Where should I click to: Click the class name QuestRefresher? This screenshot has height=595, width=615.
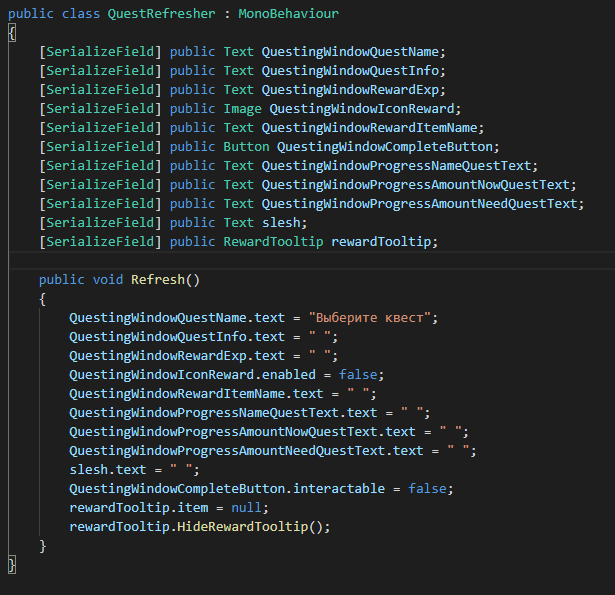click(161, 14)
